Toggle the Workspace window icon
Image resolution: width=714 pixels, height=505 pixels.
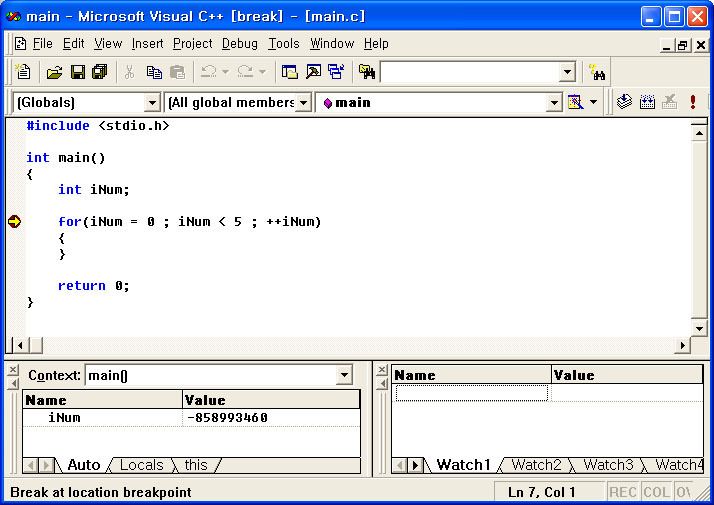click(x=289, y=72)
